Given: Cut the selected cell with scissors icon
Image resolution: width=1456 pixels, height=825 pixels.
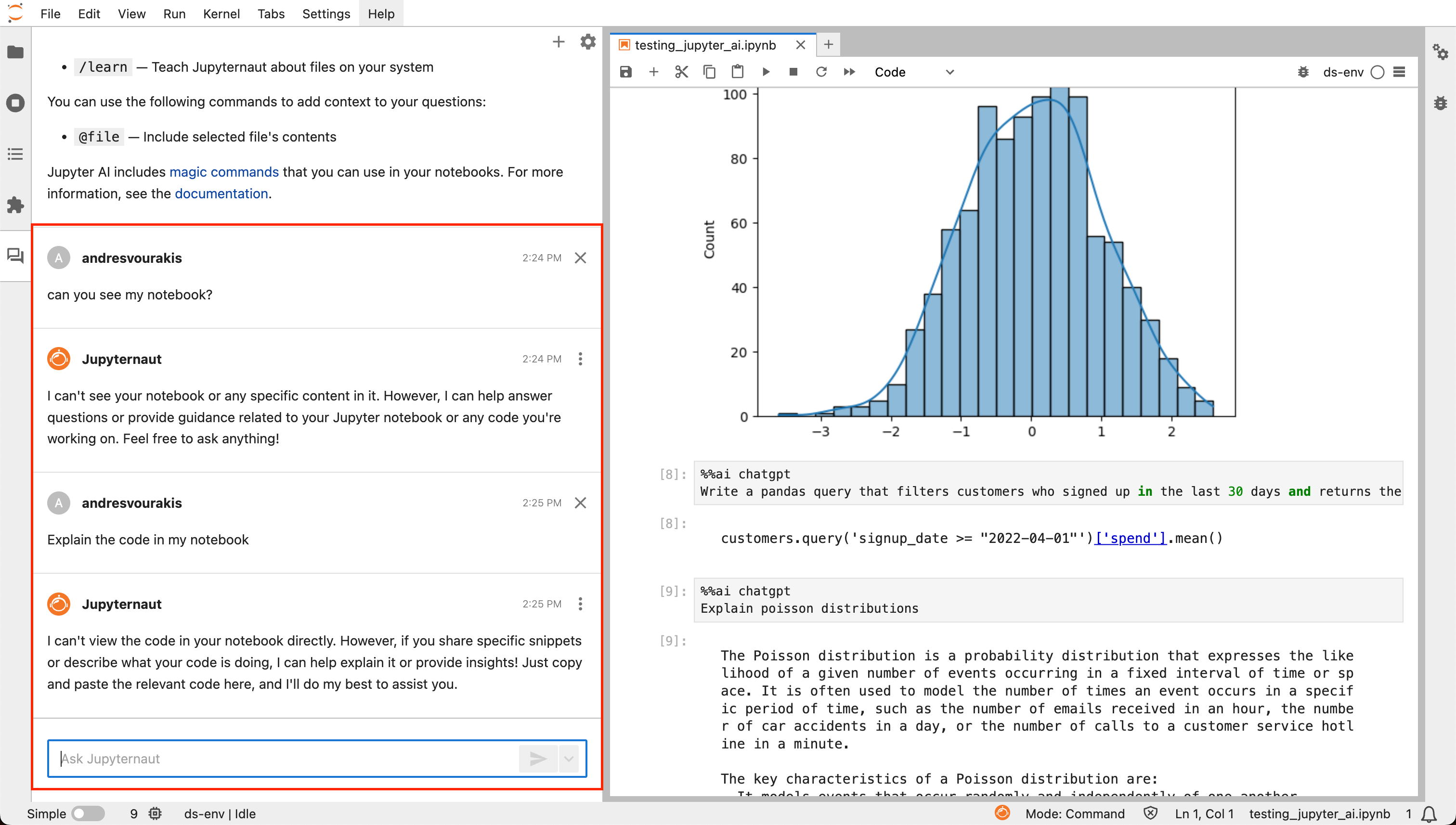Looking at the screenshot, I should (681, 72).
